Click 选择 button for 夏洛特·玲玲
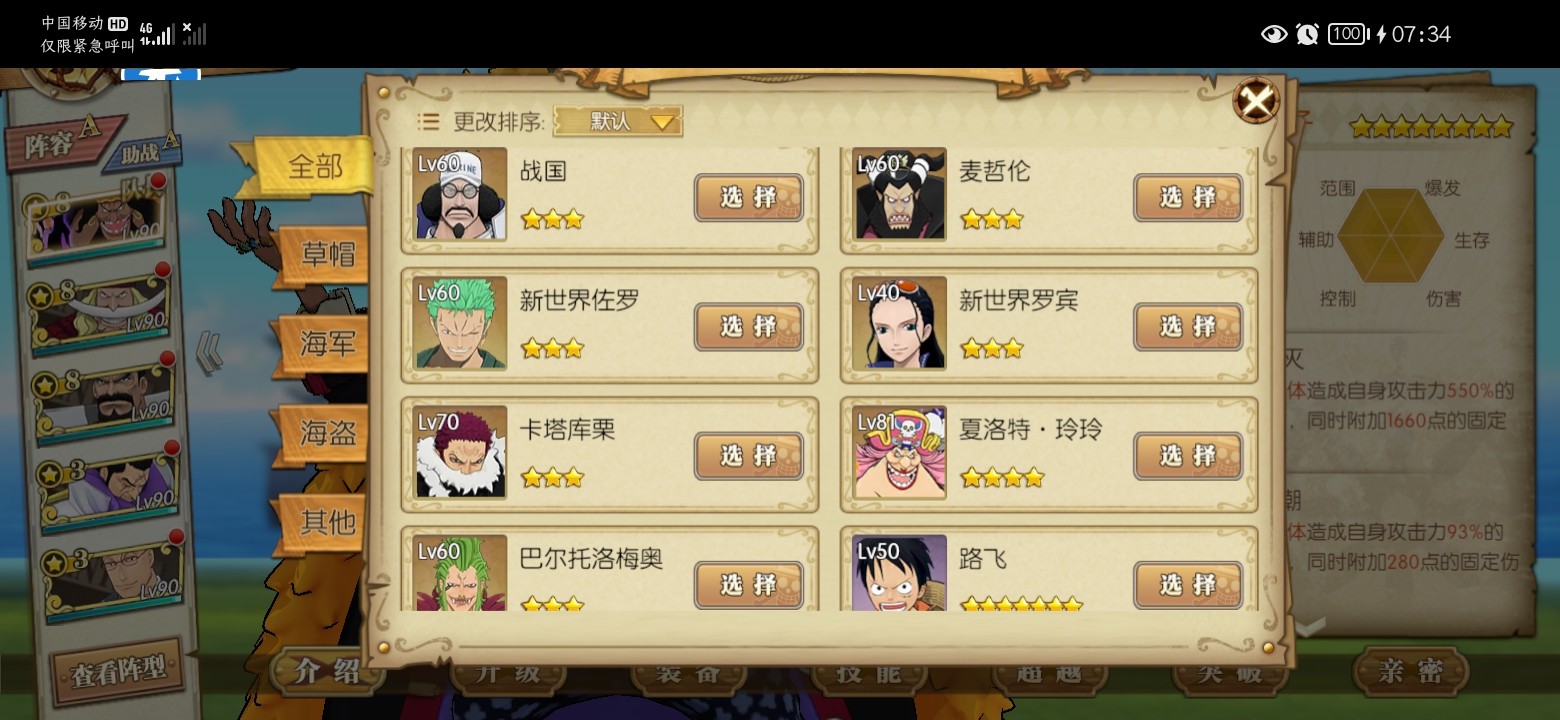The image size is (1560, 720). point(1188,456)
